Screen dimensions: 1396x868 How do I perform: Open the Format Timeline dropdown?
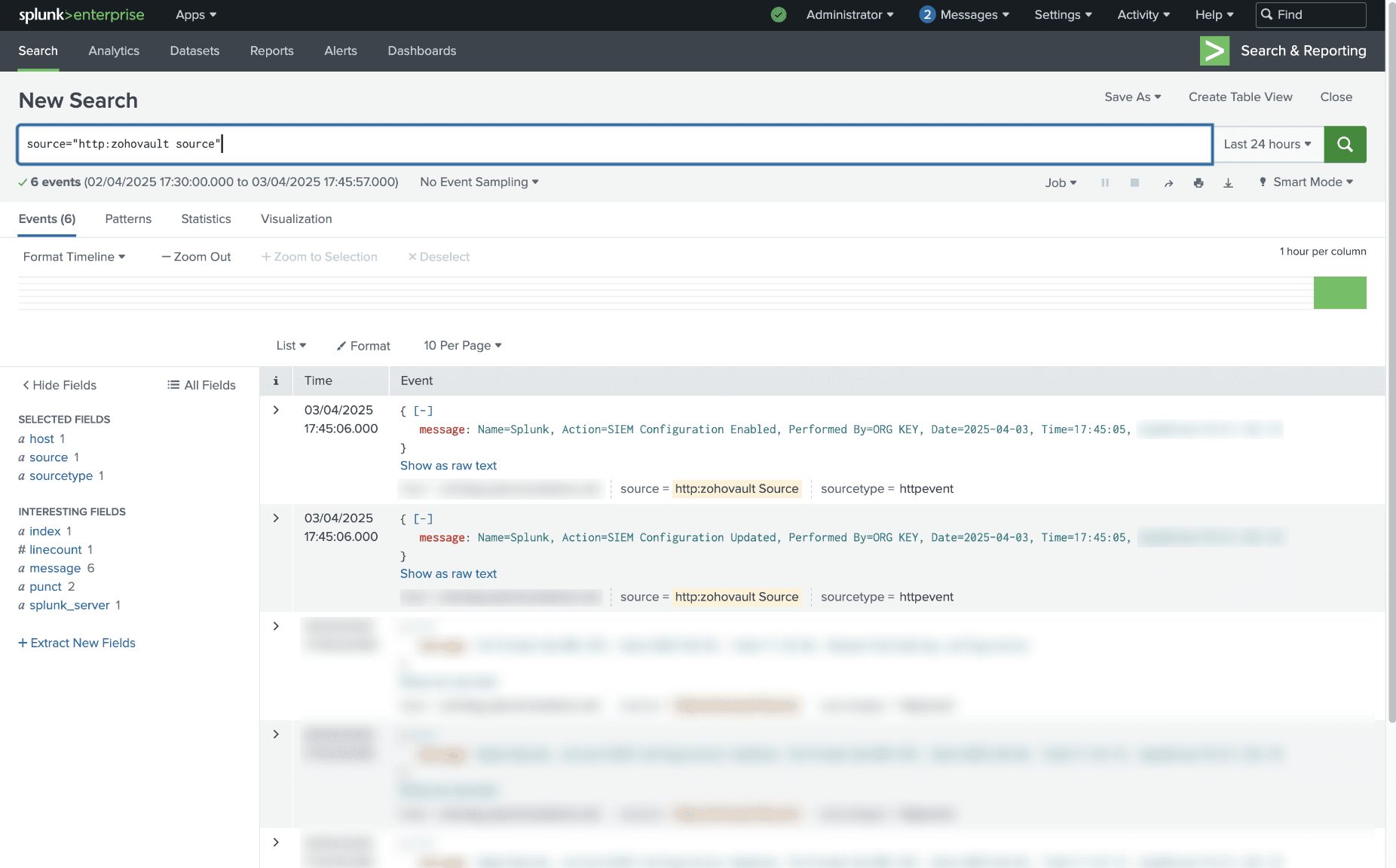74,256
